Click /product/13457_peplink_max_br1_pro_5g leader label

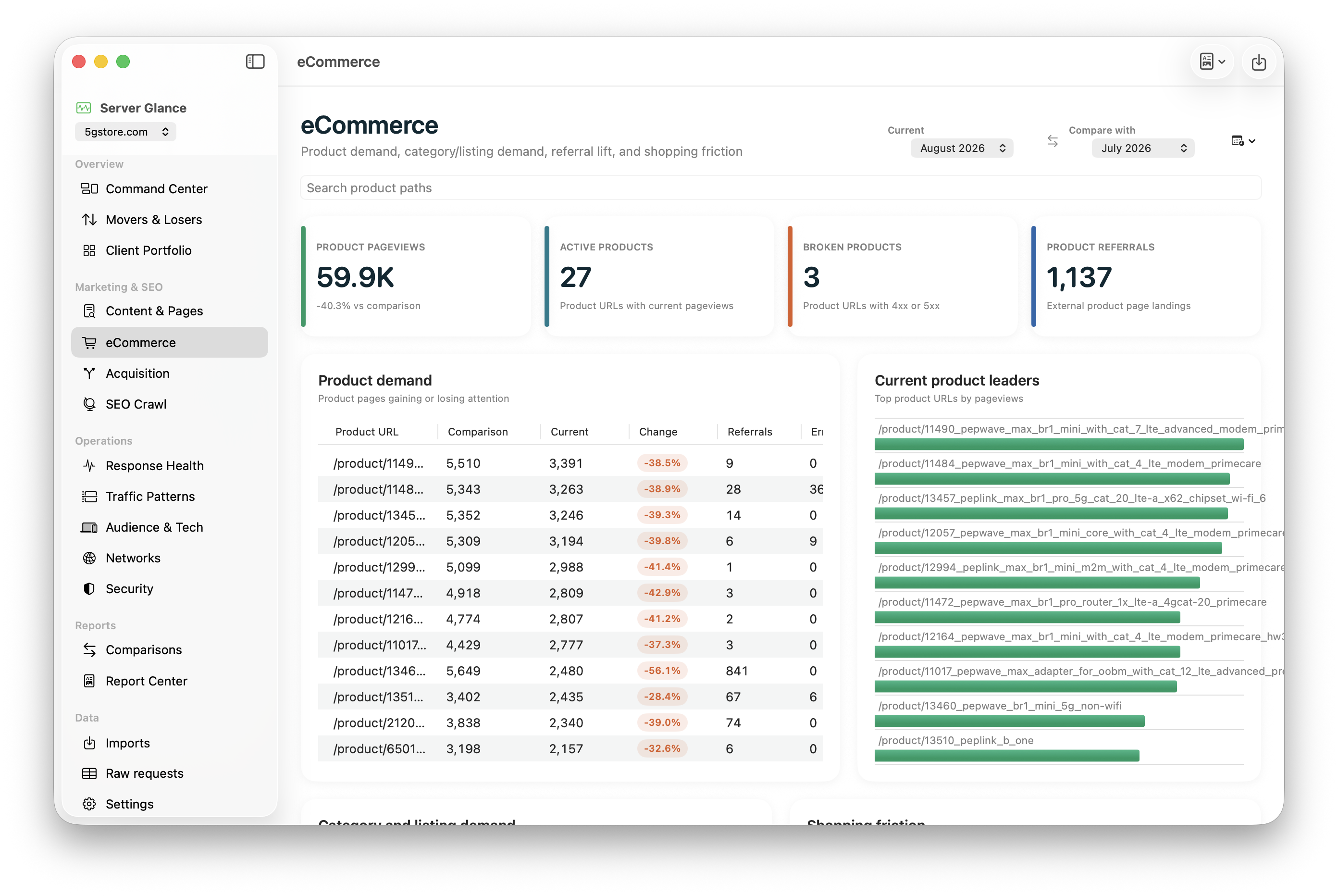pyautogui.click(x=1071, y=498)
